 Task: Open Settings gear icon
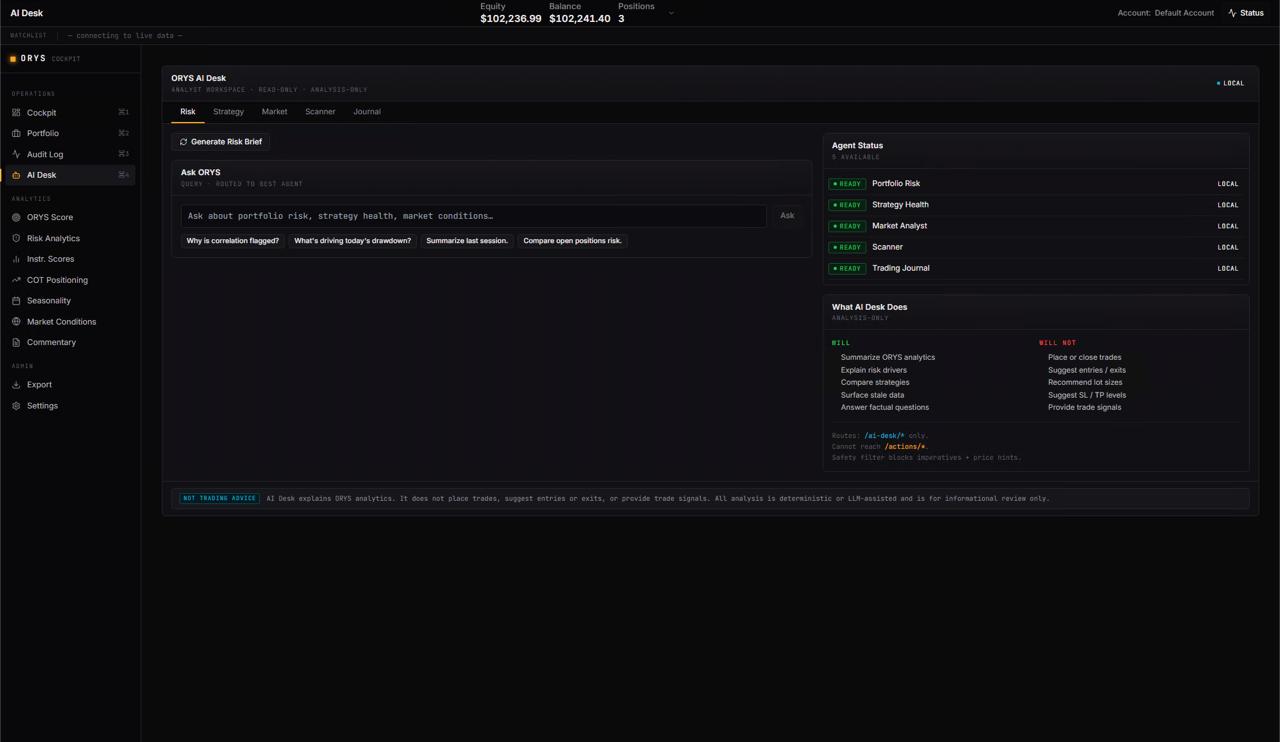[16, 406]
